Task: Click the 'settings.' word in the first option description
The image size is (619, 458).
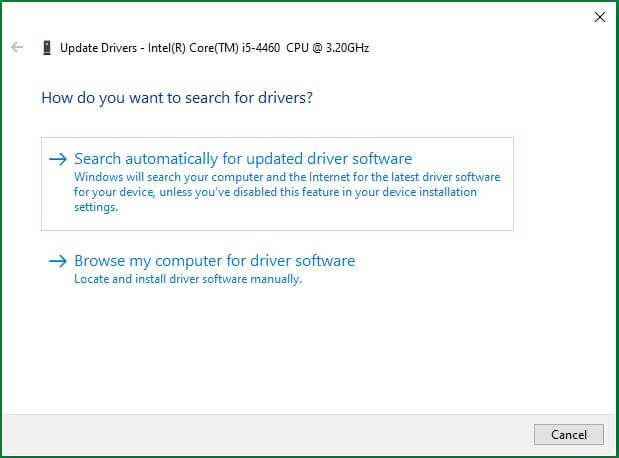Action: [x=96, y=207]
